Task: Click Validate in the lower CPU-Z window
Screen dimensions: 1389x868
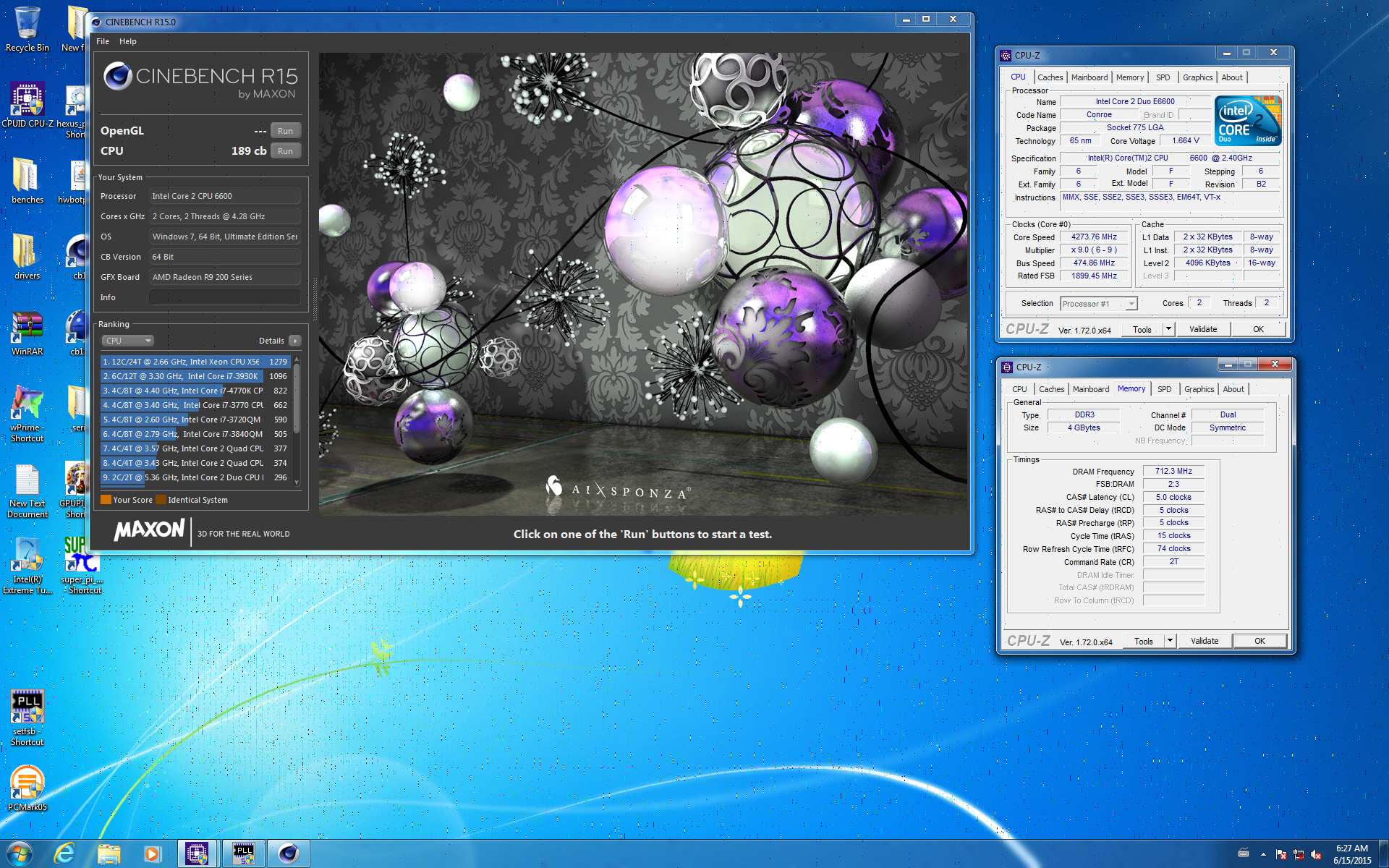Action: click(x=1205, y=641)
